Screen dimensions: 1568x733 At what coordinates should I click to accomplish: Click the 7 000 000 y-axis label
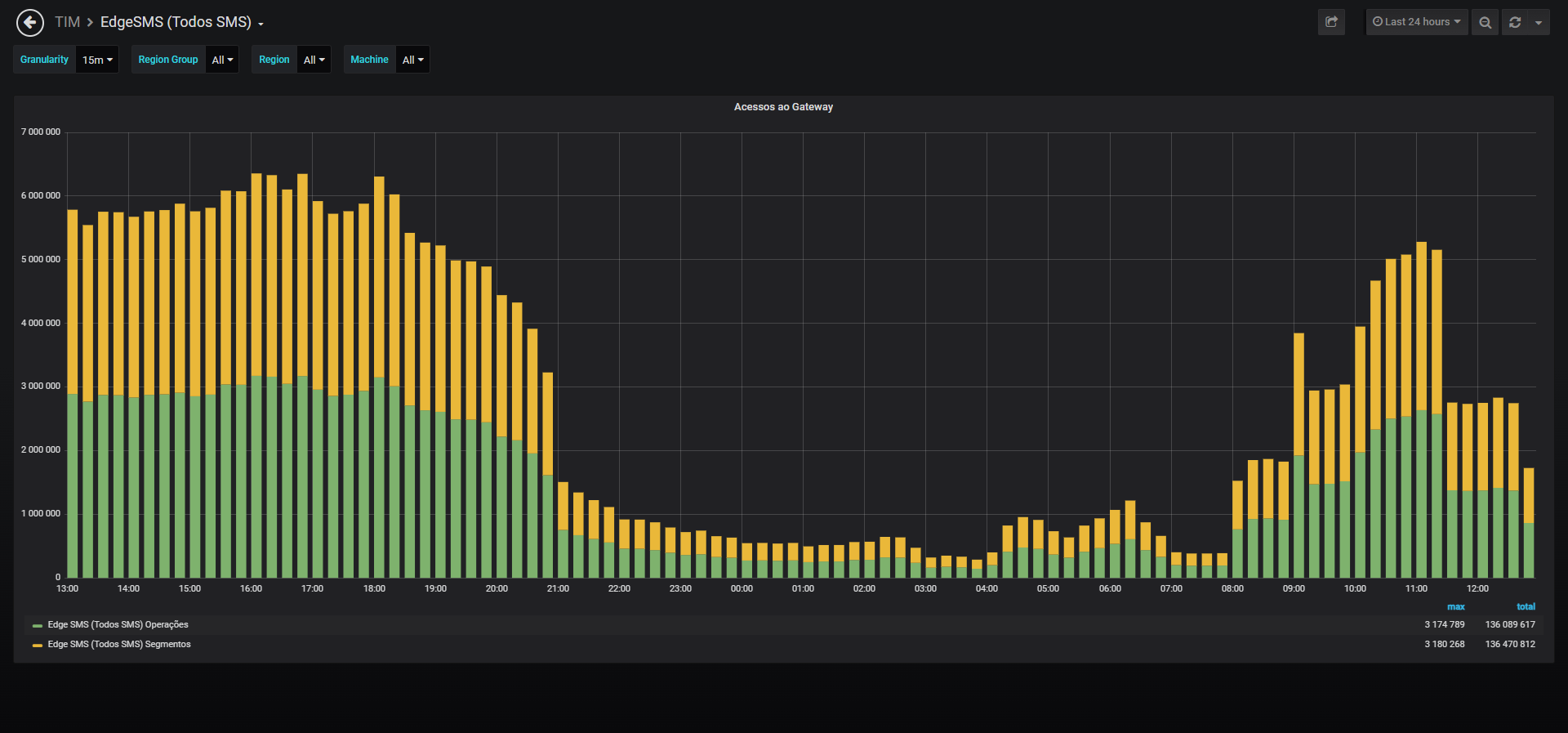(x=41, y=132)
